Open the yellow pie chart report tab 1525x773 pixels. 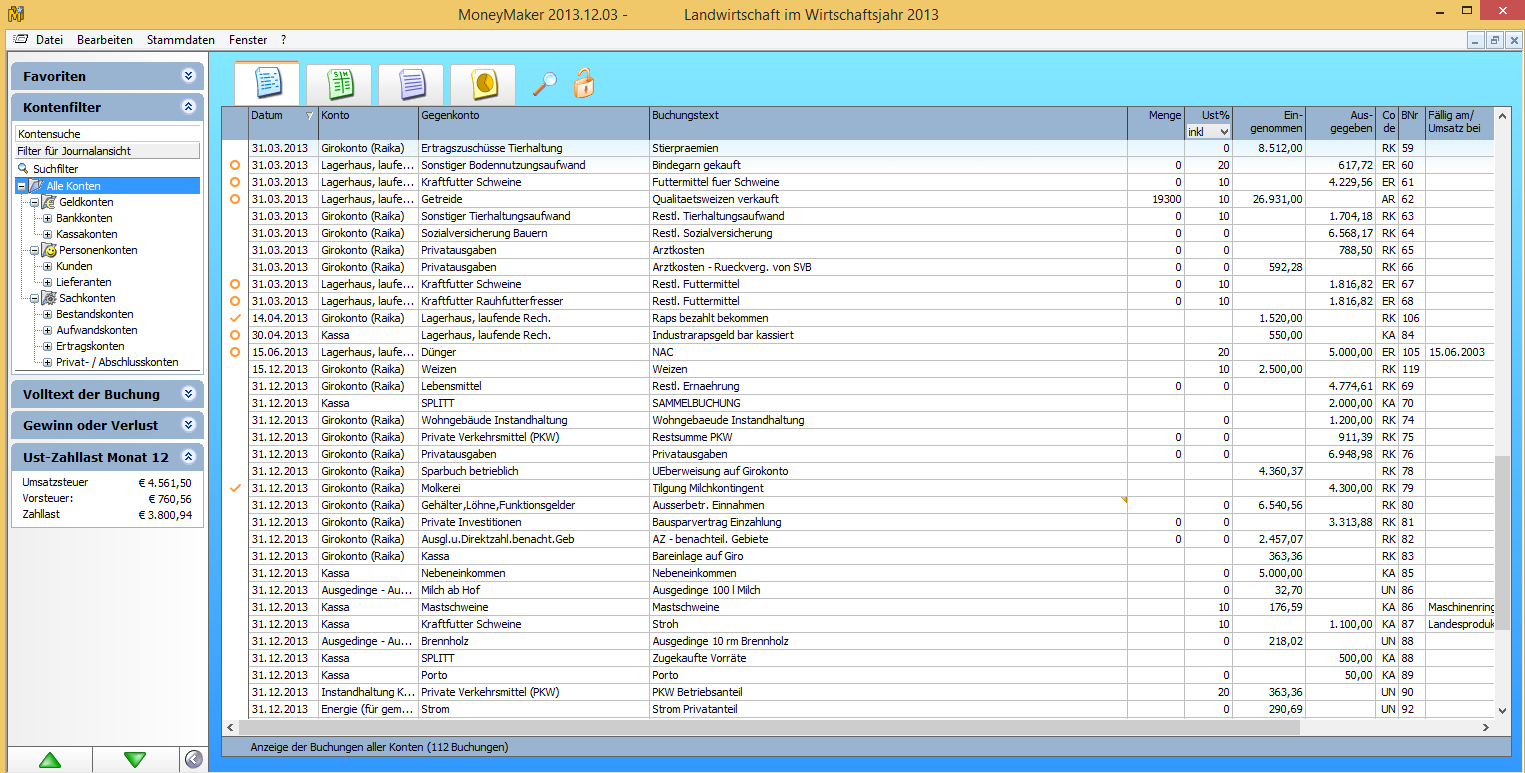click(483, 84)
